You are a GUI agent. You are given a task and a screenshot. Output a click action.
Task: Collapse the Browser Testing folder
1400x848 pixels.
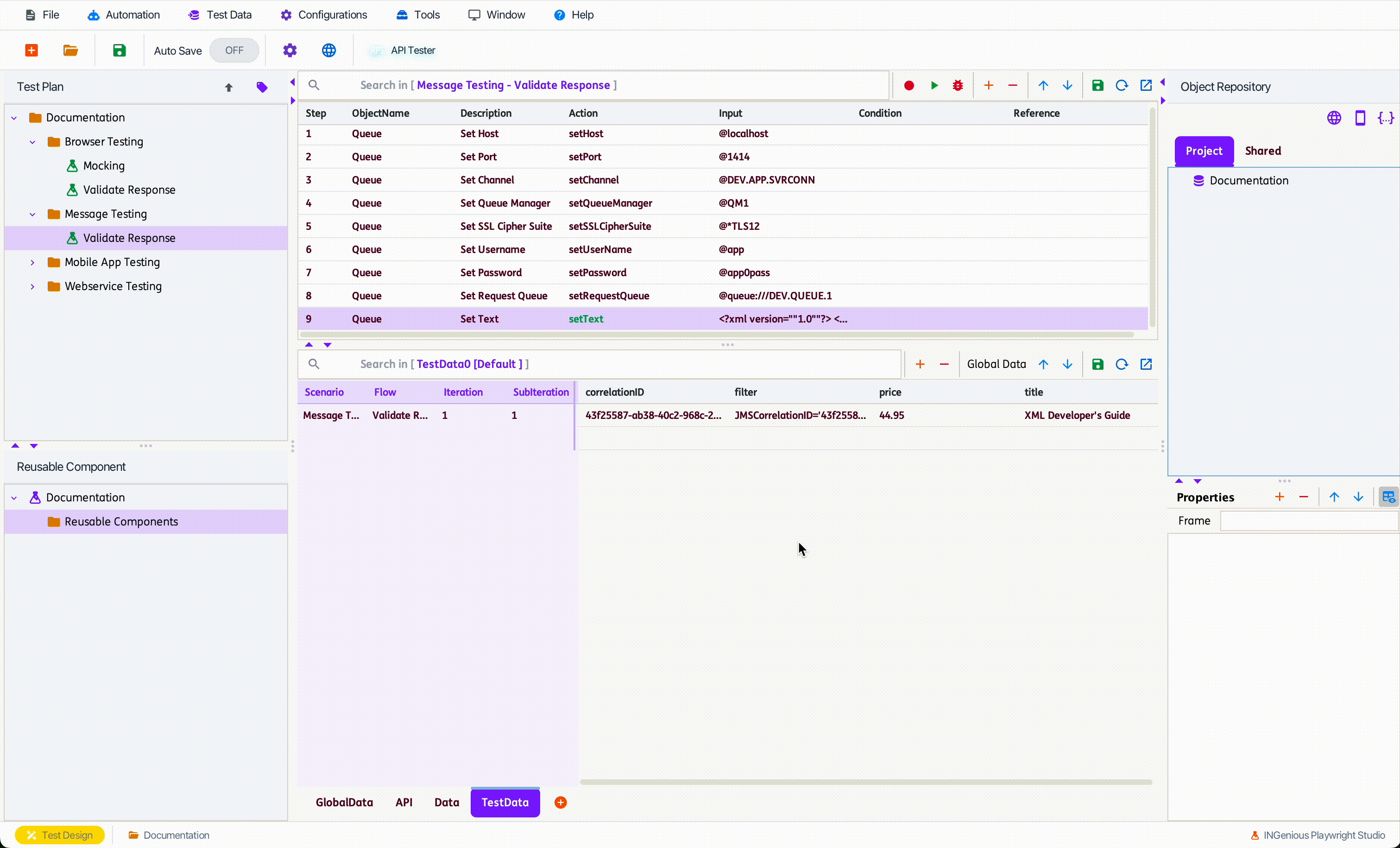pos(32,141)
